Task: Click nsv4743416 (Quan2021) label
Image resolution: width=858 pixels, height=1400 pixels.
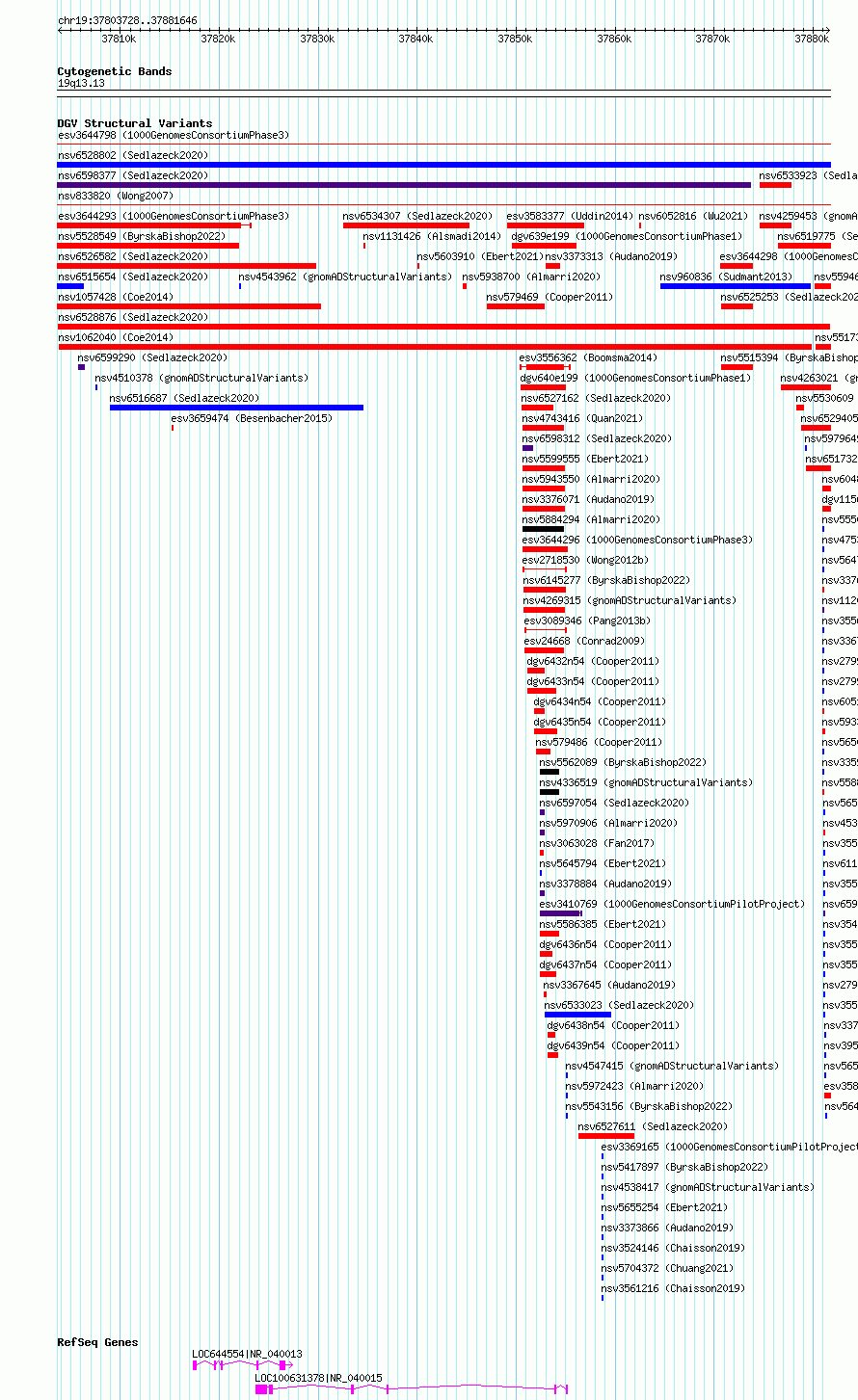Action: click(x=582, y=418)
